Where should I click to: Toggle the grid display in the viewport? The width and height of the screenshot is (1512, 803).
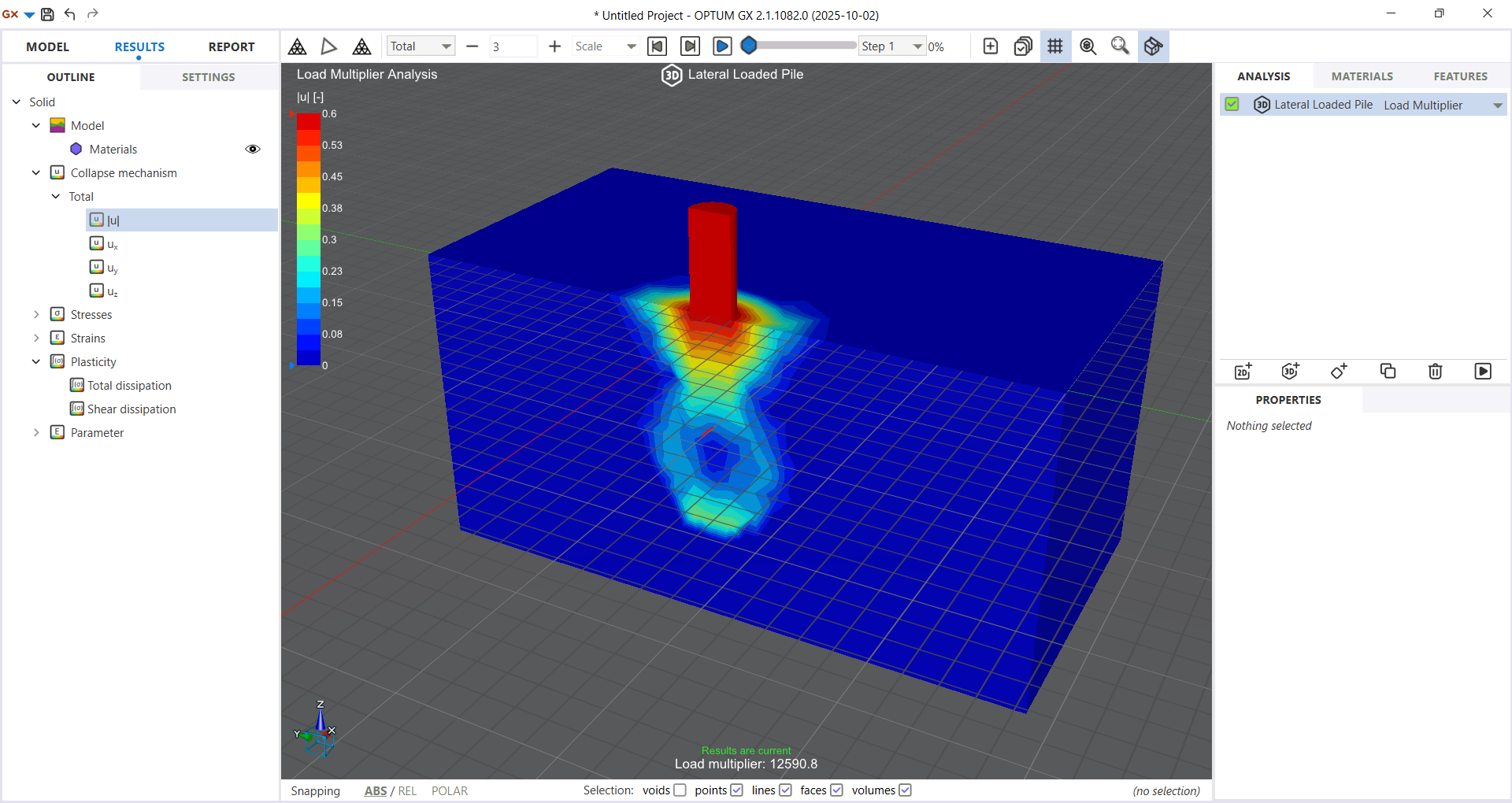pos(1055,46)
